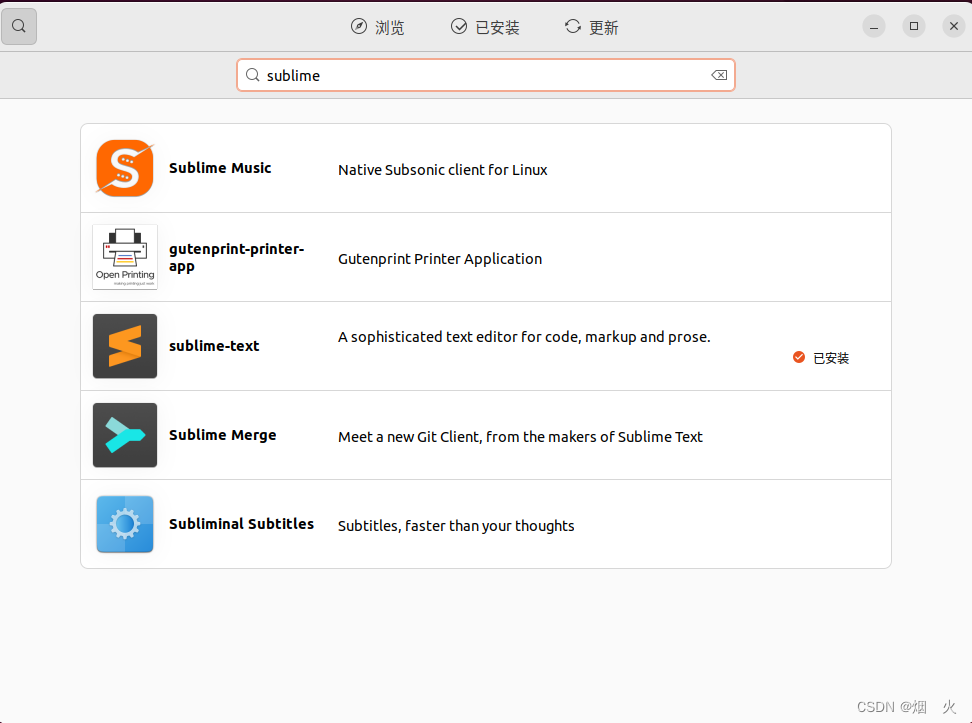Viewport: 972px width, 723px height.
Task: Click 'Native Subsonic client for Linux' description
Action: (x=443, y=170)
